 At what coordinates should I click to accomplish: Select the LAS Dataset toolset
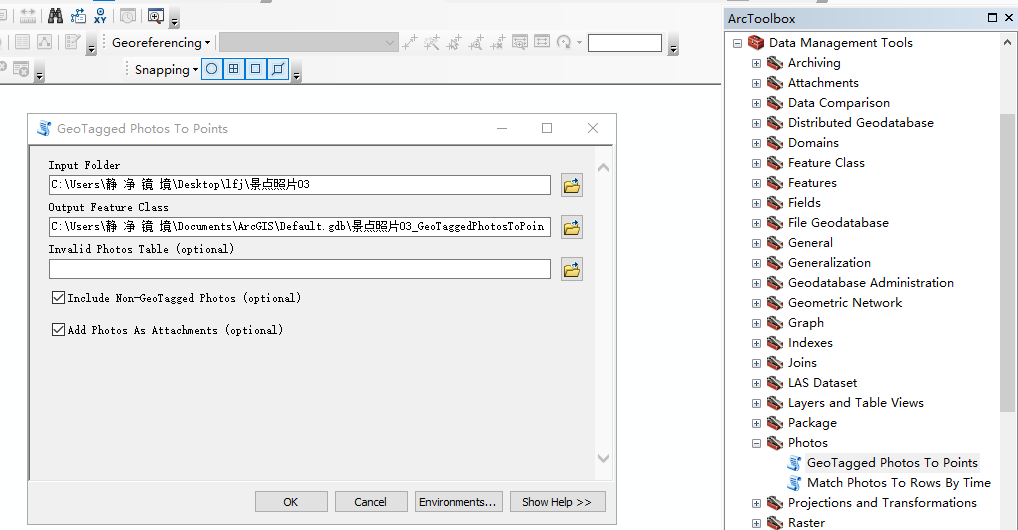click(x=822, y=383)
